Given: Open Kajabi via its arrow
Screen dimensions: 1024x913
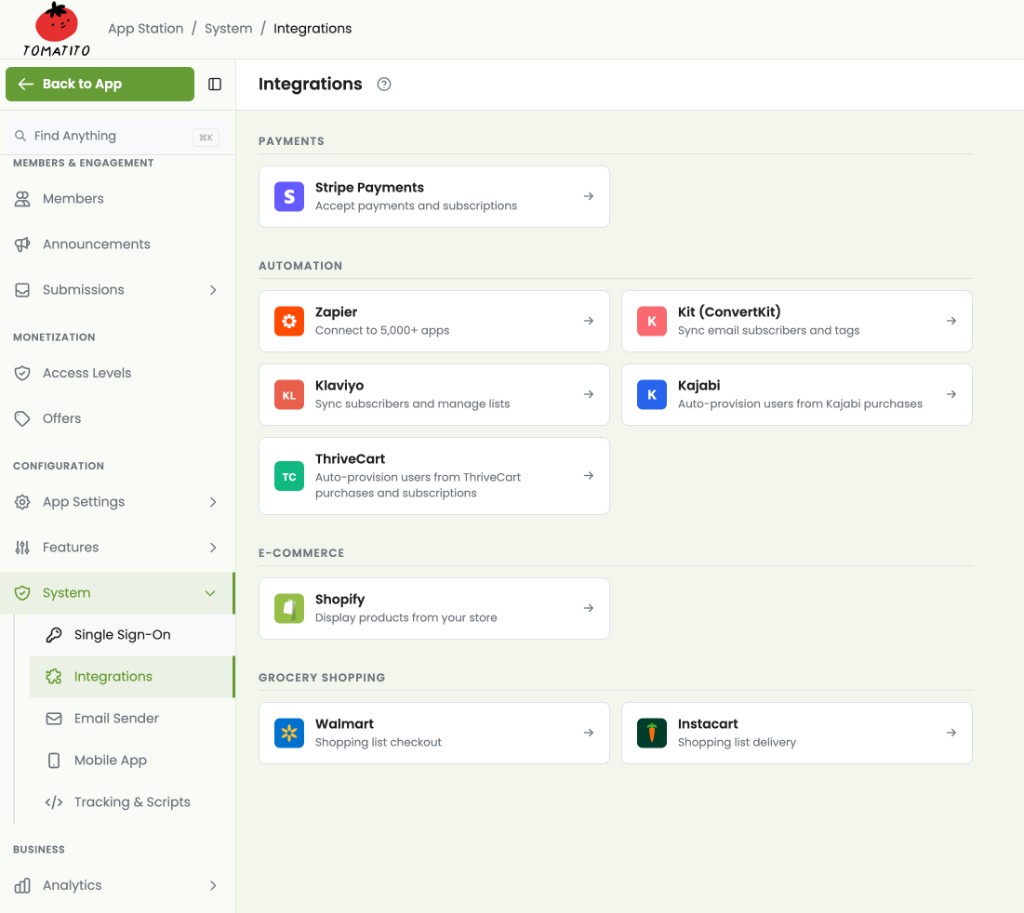Looking at the screenshot, I should coord(951,394).
